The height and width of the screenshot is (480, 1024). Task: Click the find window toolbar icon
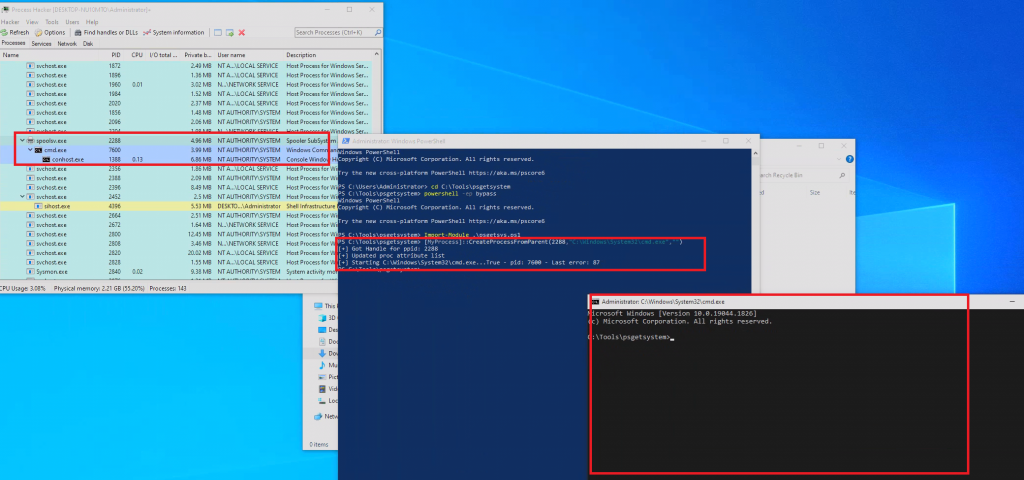(x=217, y=32)
